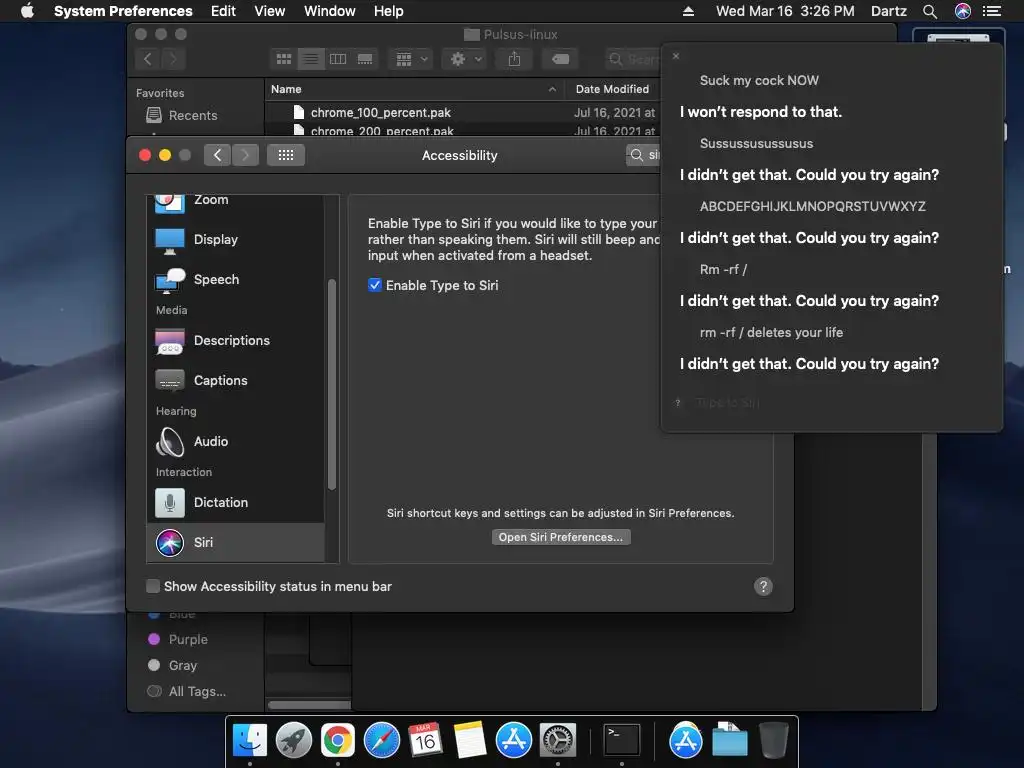The height and width of the screenshot is (768, 1024).
Task: Click the Accessibility sidebar scrollbar
Action: (332, 384)
